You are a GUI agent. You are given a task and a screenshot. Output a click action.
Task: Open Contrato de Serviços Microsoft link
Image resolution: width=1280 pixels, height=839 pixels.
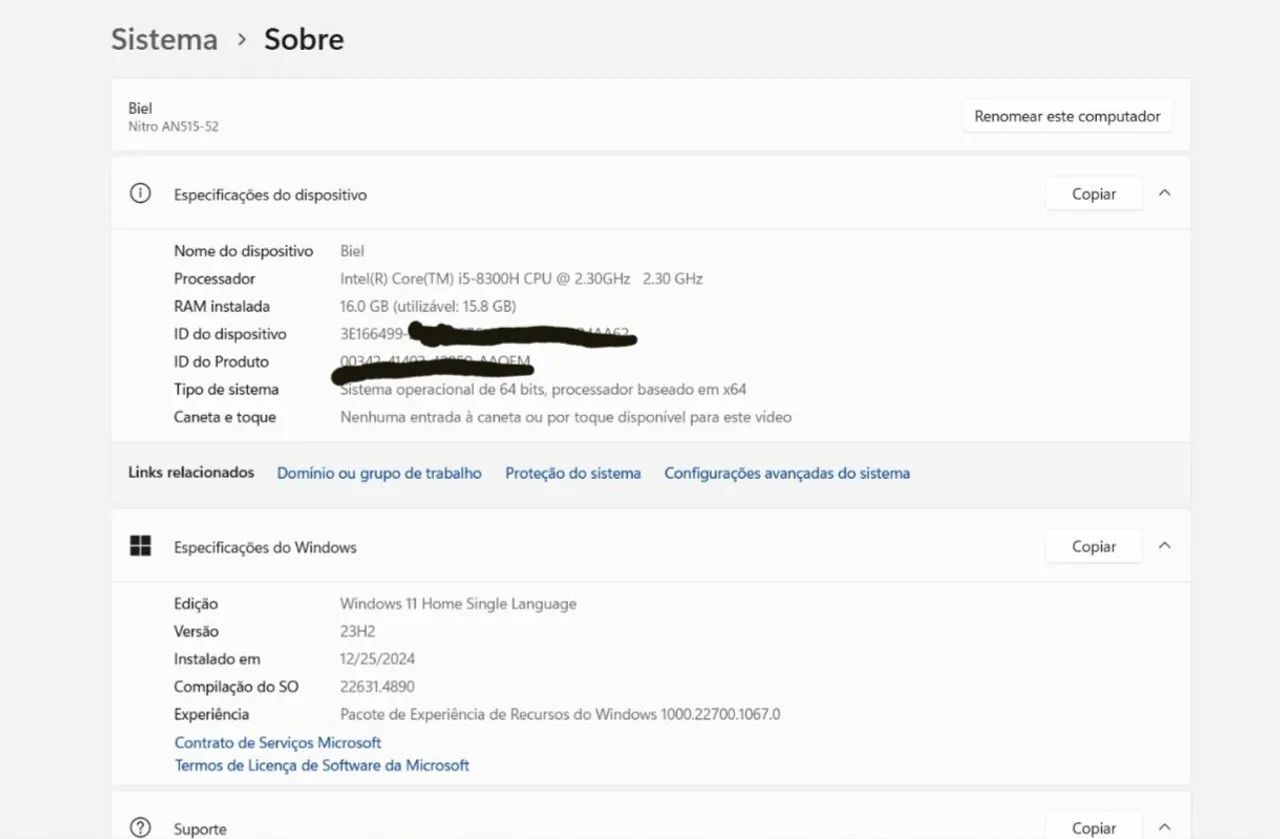(x=278, y=743)
